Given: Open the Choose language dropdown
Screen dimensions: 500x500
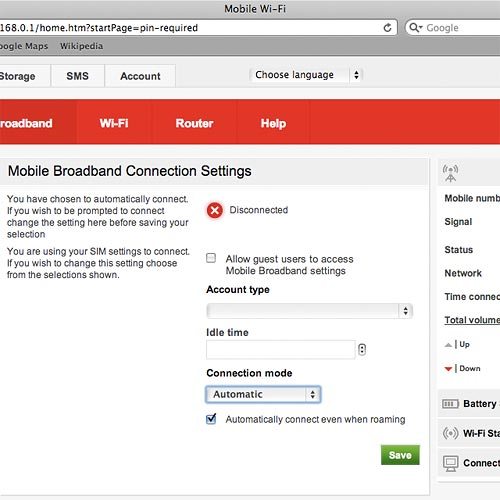Looking at the screenshot, I should 305,75.
